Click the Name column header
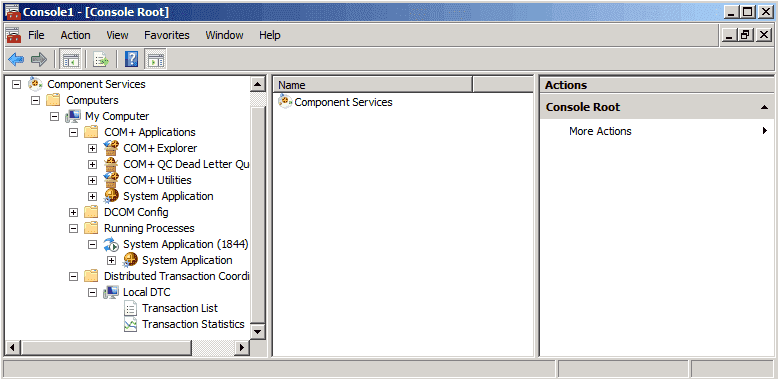The image size is (778, 379). coord(373,85)
